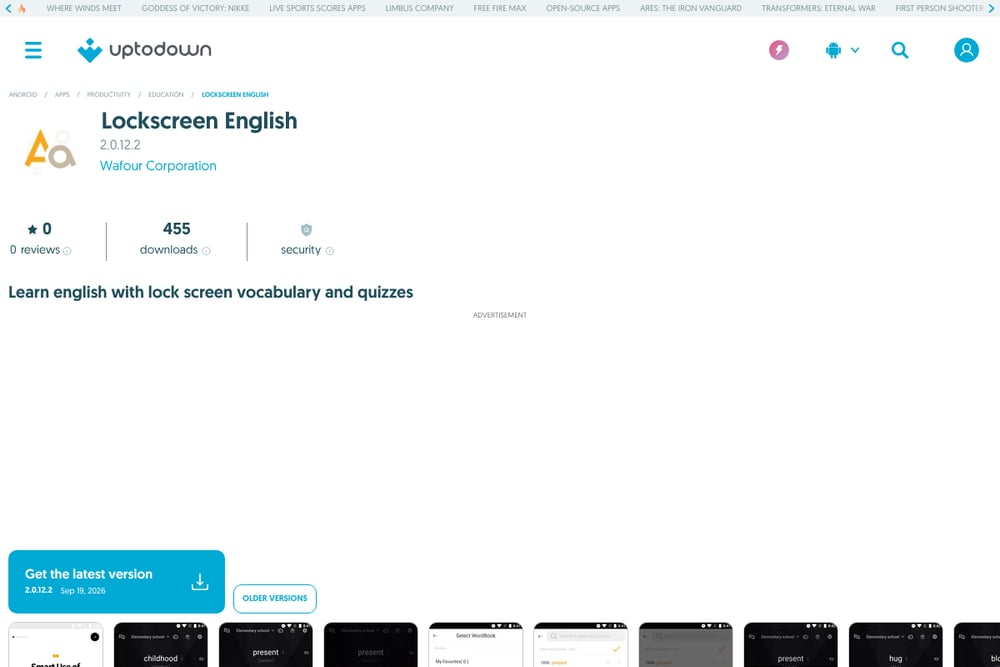Click the reviews info icon

(x=67, y=251)
